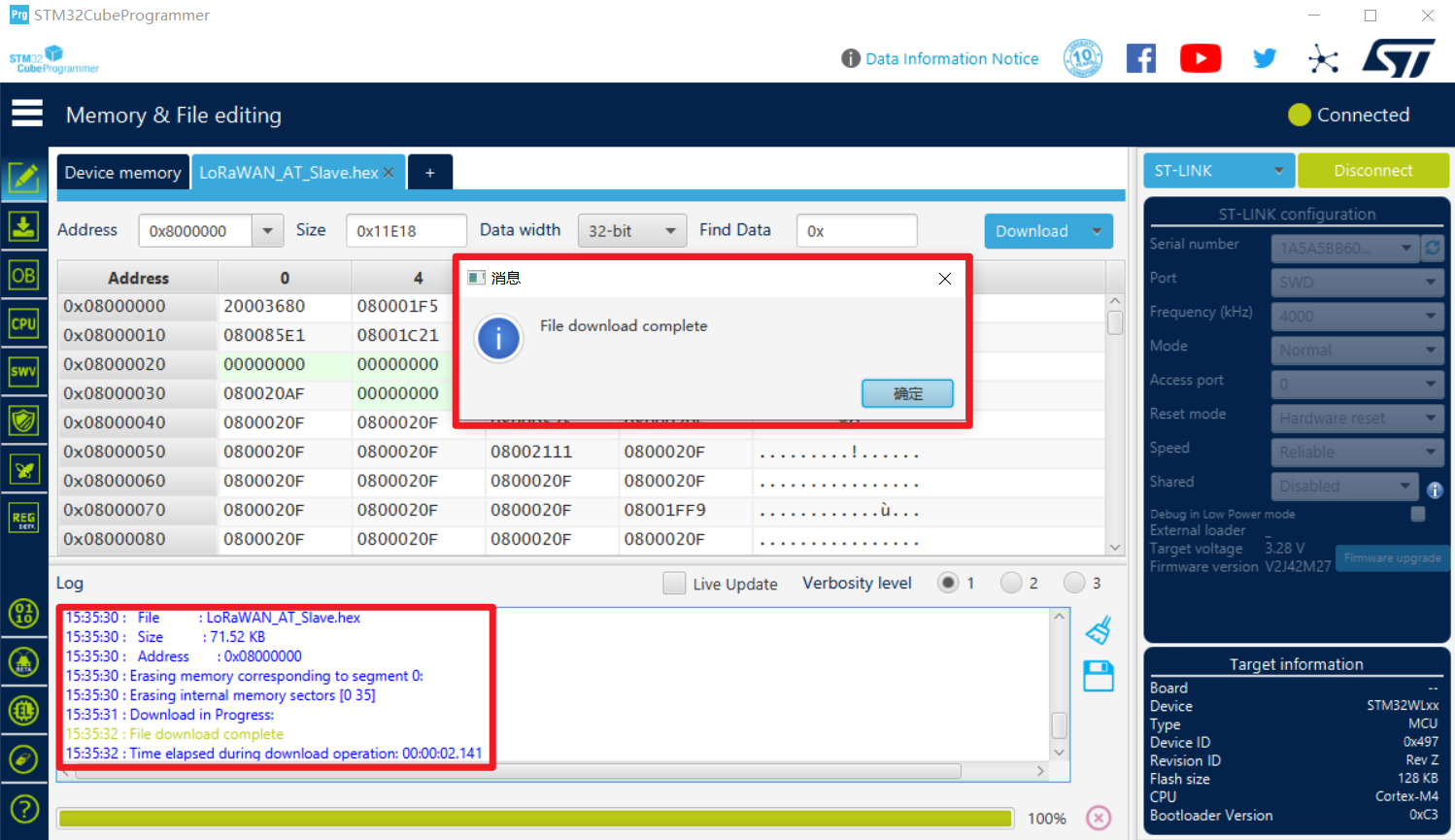The height and width of the screenshot is (840, 1455).
Task: Open Data width 32-bit dropdown
Action: click(x=632, y=231)
